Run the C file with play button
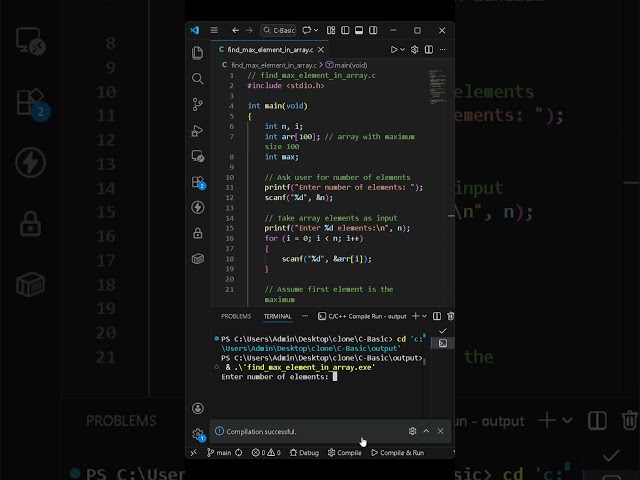 click(393, 49)
